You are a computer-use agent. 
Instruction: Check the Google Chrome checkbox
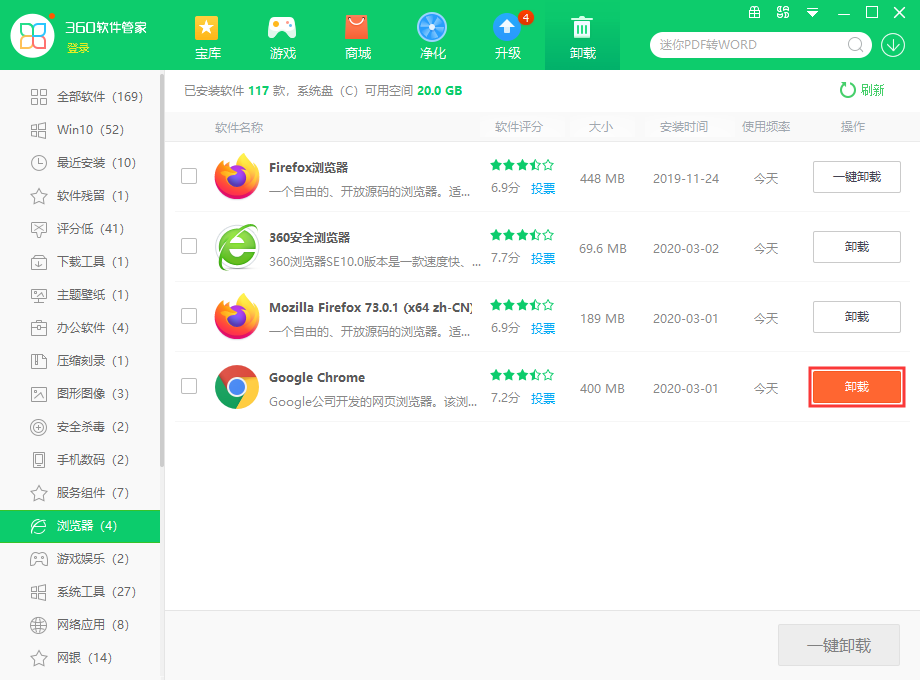pyautogui.click(x=189, y=386)
